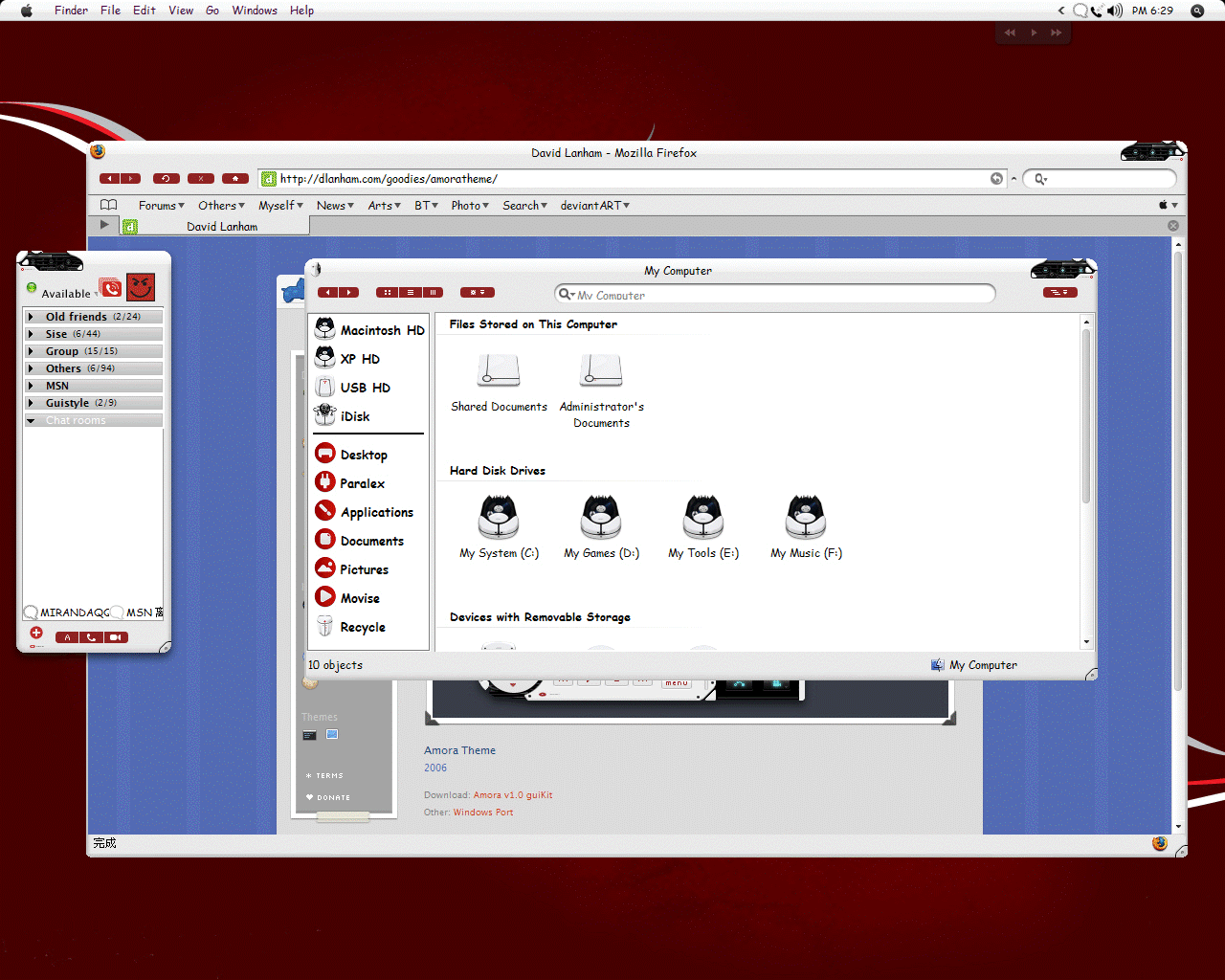Go back in My Computer window

click(329, 293)
